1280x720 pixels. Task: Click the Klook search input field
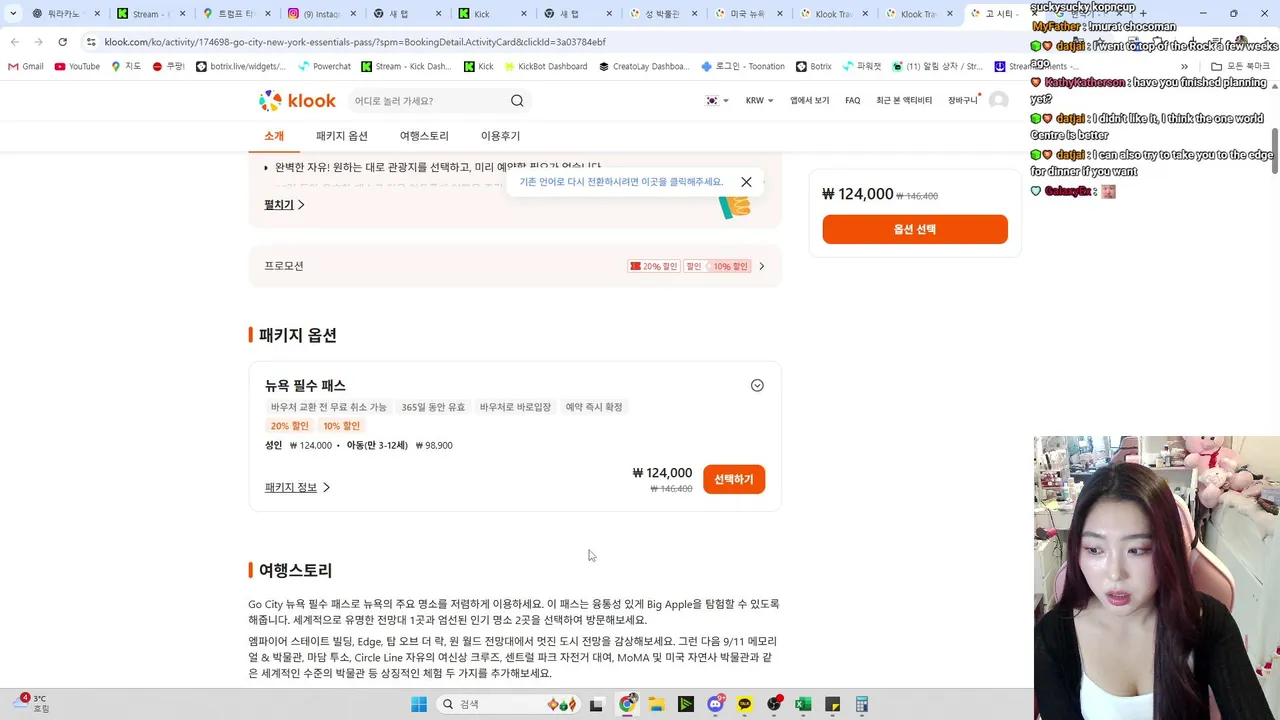428,100
